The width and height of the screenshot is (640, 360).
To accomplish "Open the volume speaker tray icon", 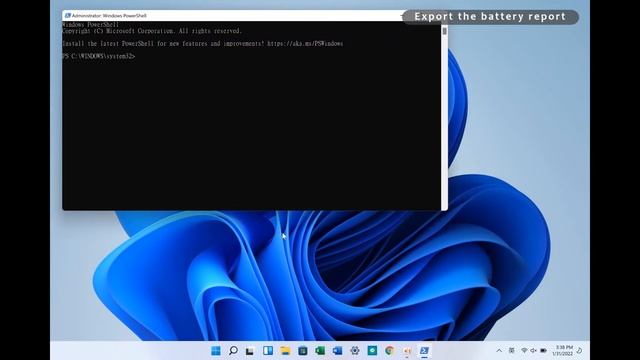I will (x=533, y=351).
